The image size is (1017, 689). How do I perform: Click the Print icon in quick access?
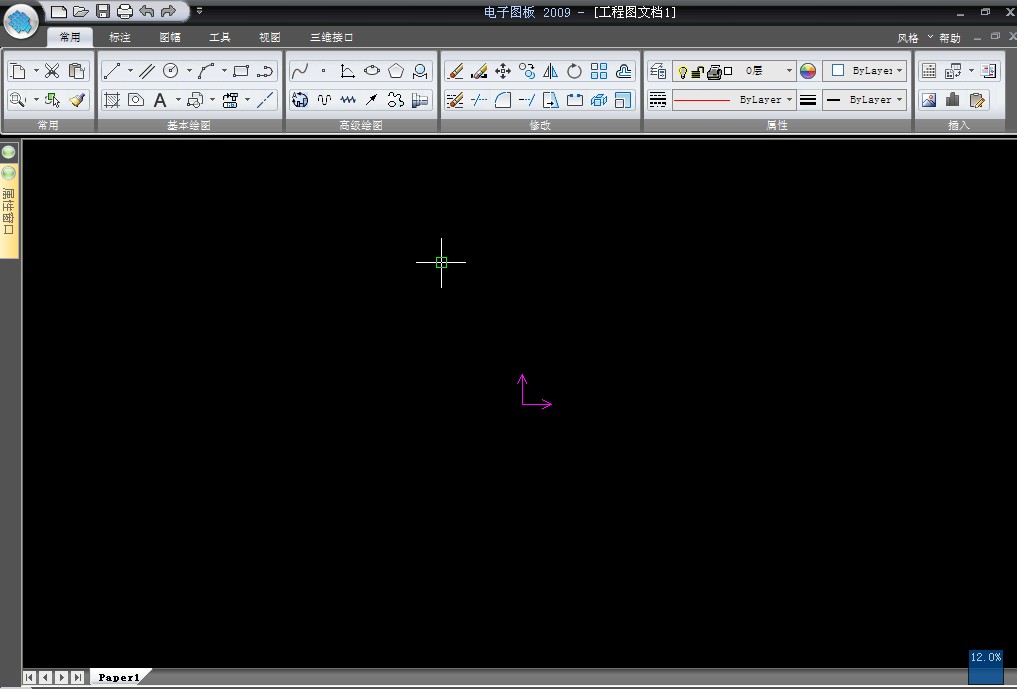125,11
